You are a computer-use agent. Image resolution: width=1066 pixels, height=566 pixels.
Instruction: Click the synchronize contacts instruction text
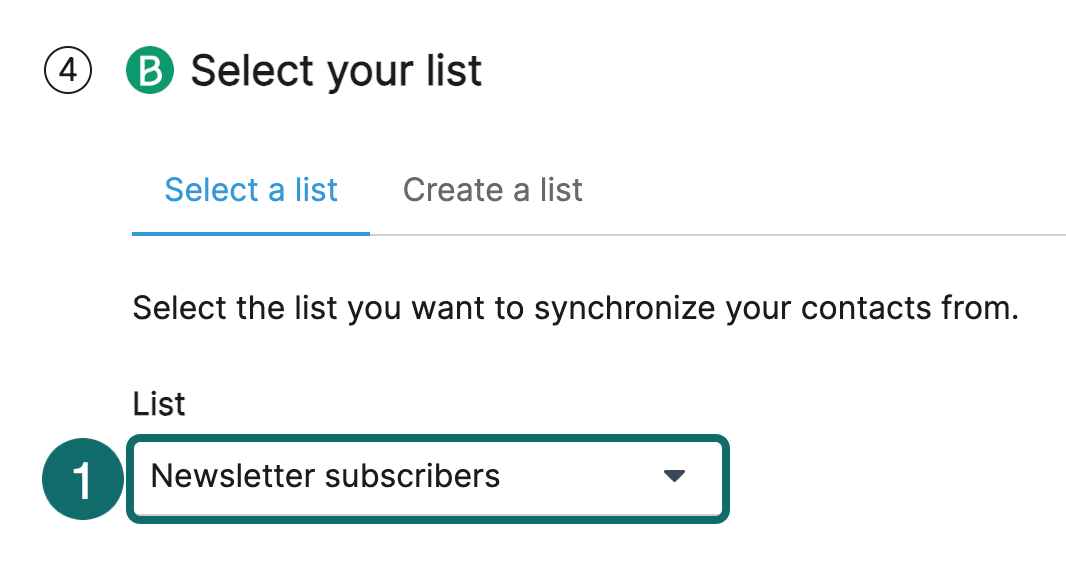575,308
